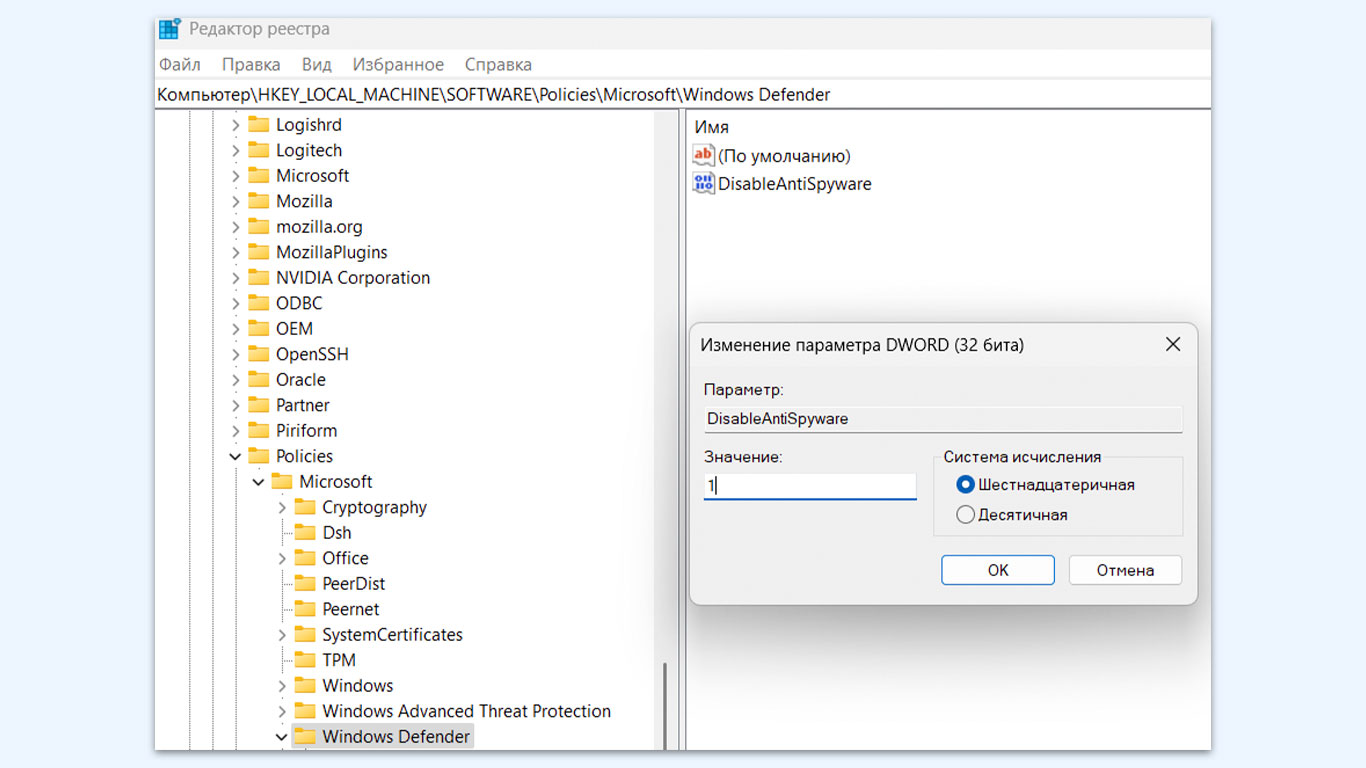Click the Oracle folder icon
This screenshot has height=768, width=1366.
tap(259, 379)
